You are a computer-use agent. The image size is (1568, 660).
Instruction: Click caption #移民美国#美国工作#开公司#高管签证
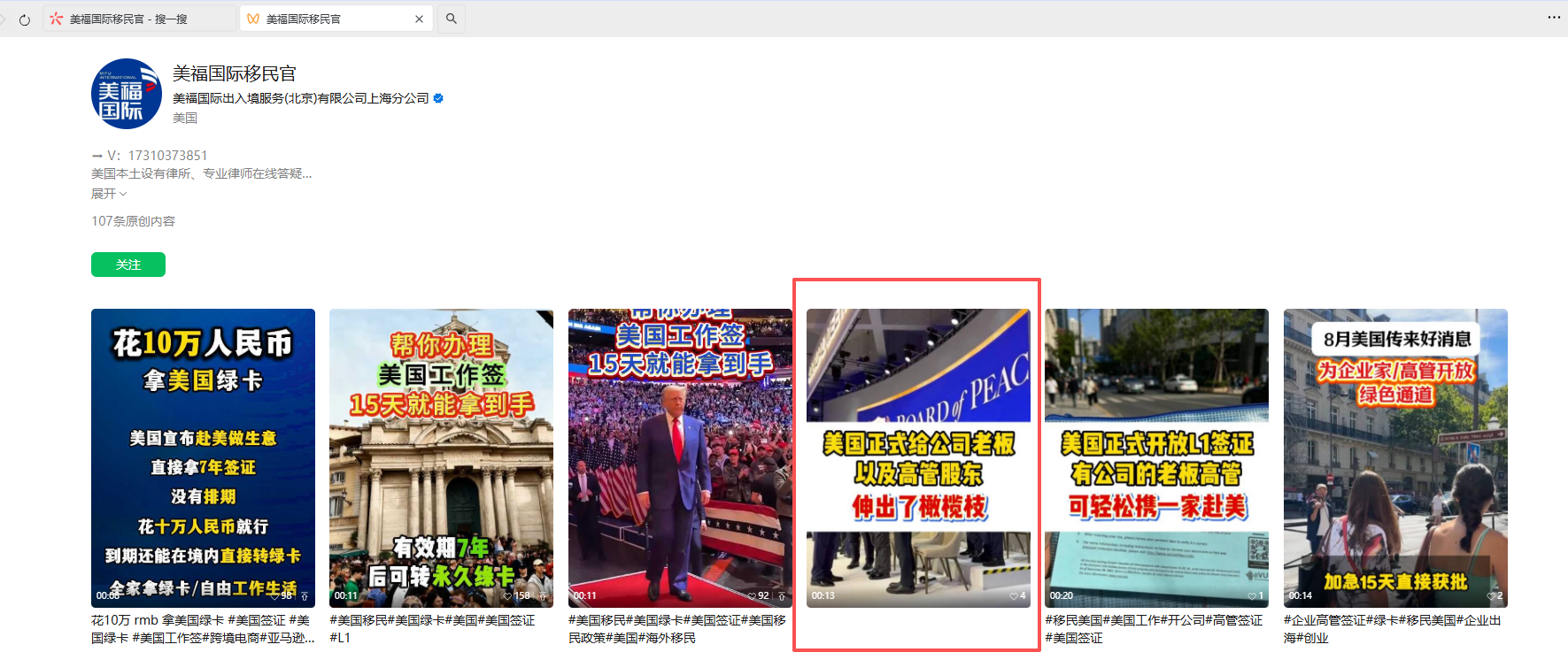(x=1154, y=629)
